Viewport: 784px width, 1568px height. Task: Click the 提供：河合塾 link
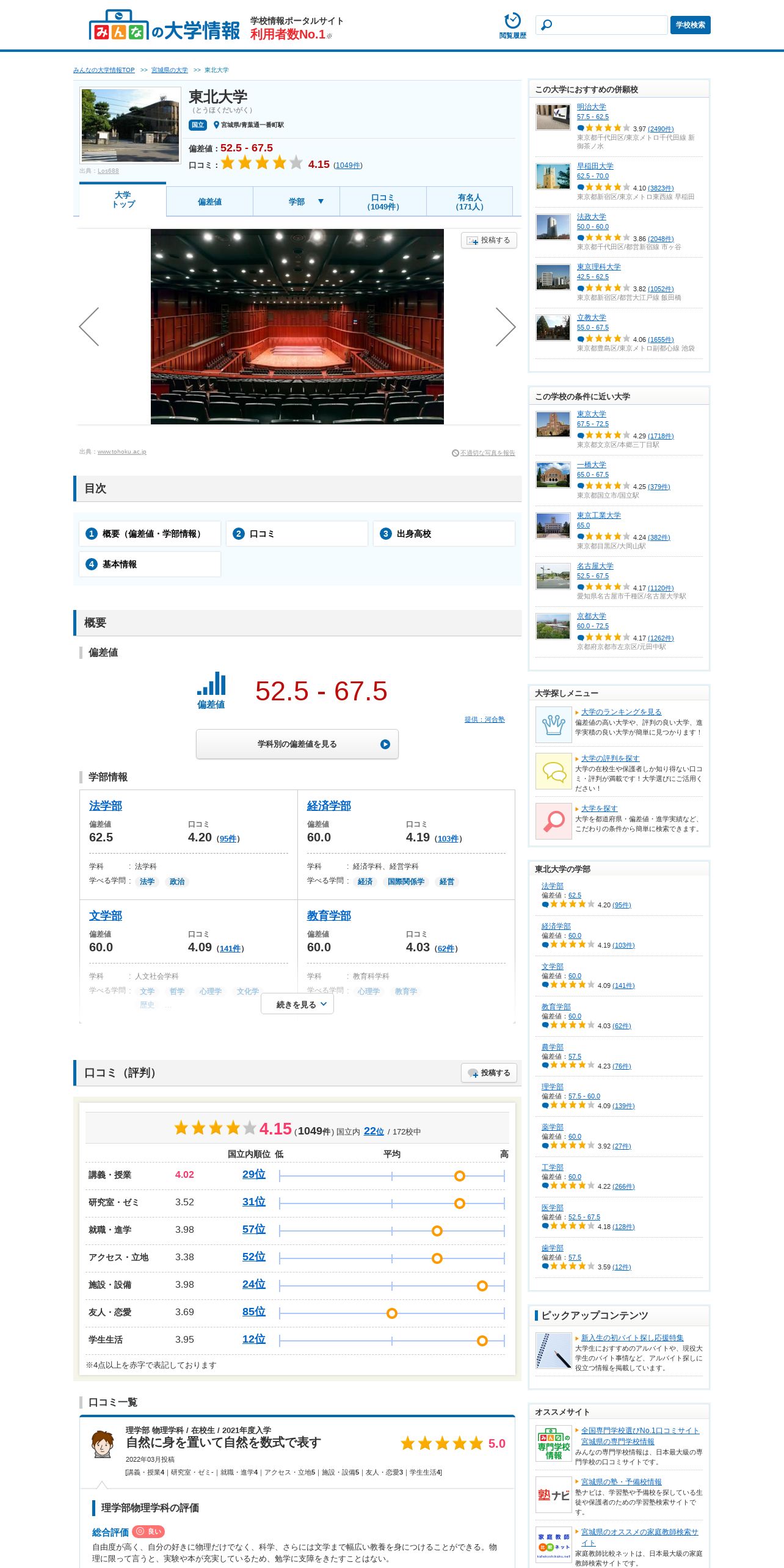(485, 719)
